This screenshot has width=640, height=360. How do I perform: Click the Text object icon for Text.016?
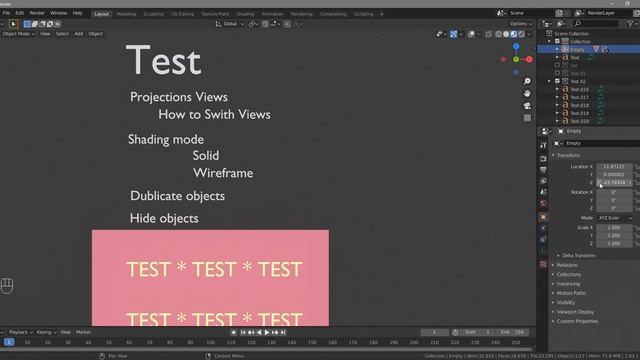pyautogui.click(x=565, y=89)
